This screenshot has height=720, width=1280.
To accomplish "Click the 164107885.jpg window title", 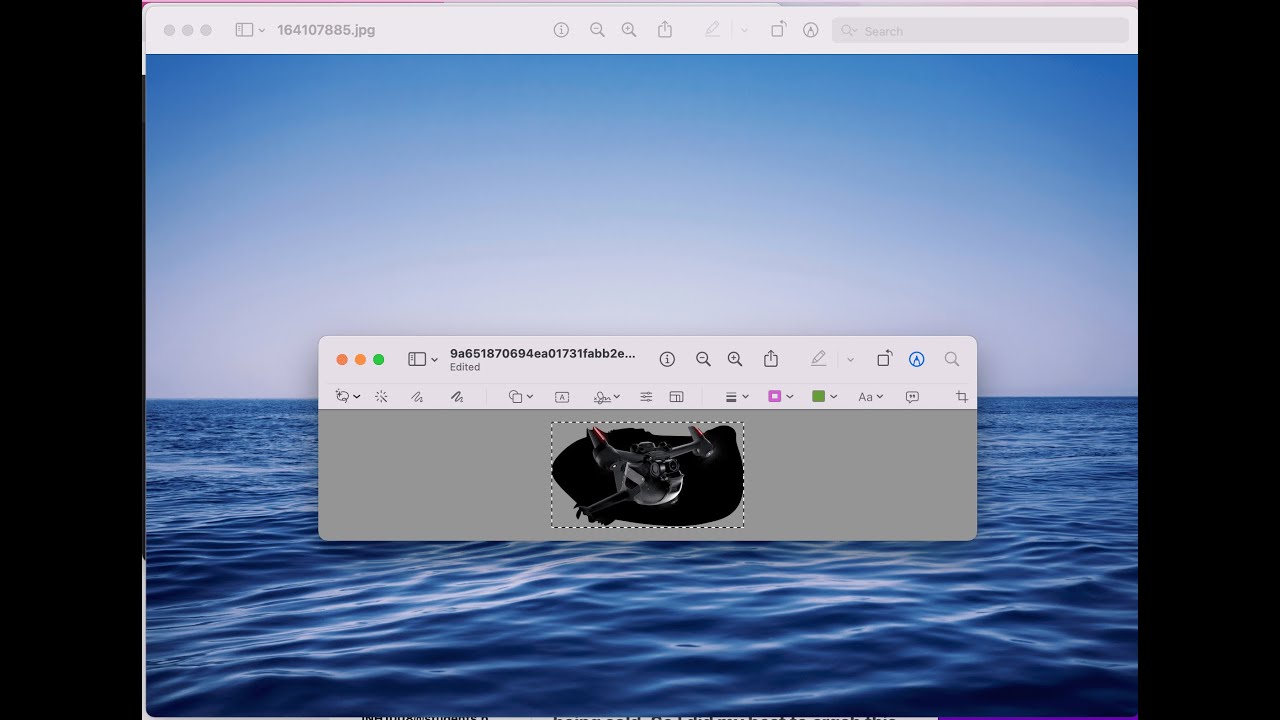I will pyautogui.click(x=326, y=30).
